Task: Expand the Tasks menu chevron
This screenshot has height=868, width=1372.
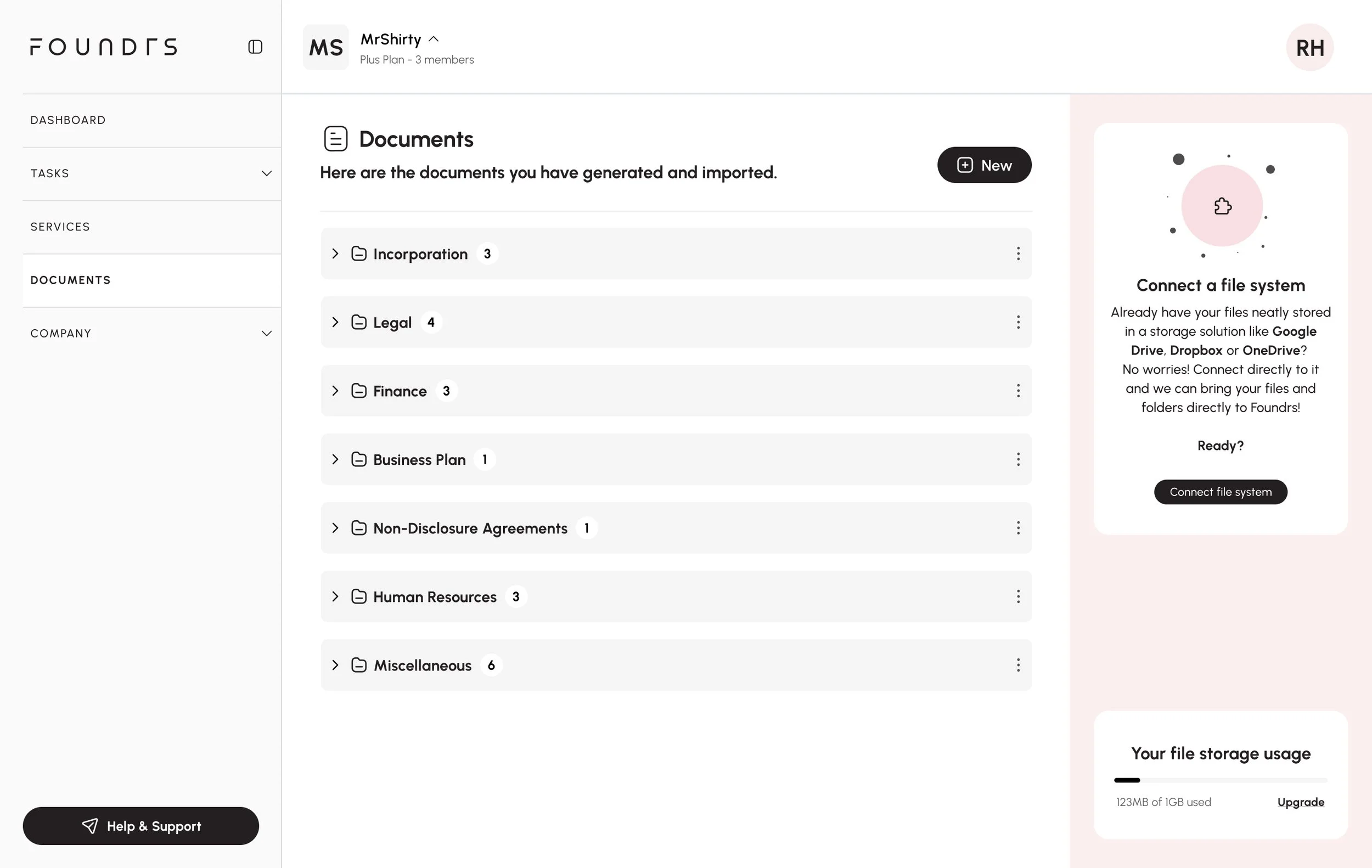Action: 266,174
